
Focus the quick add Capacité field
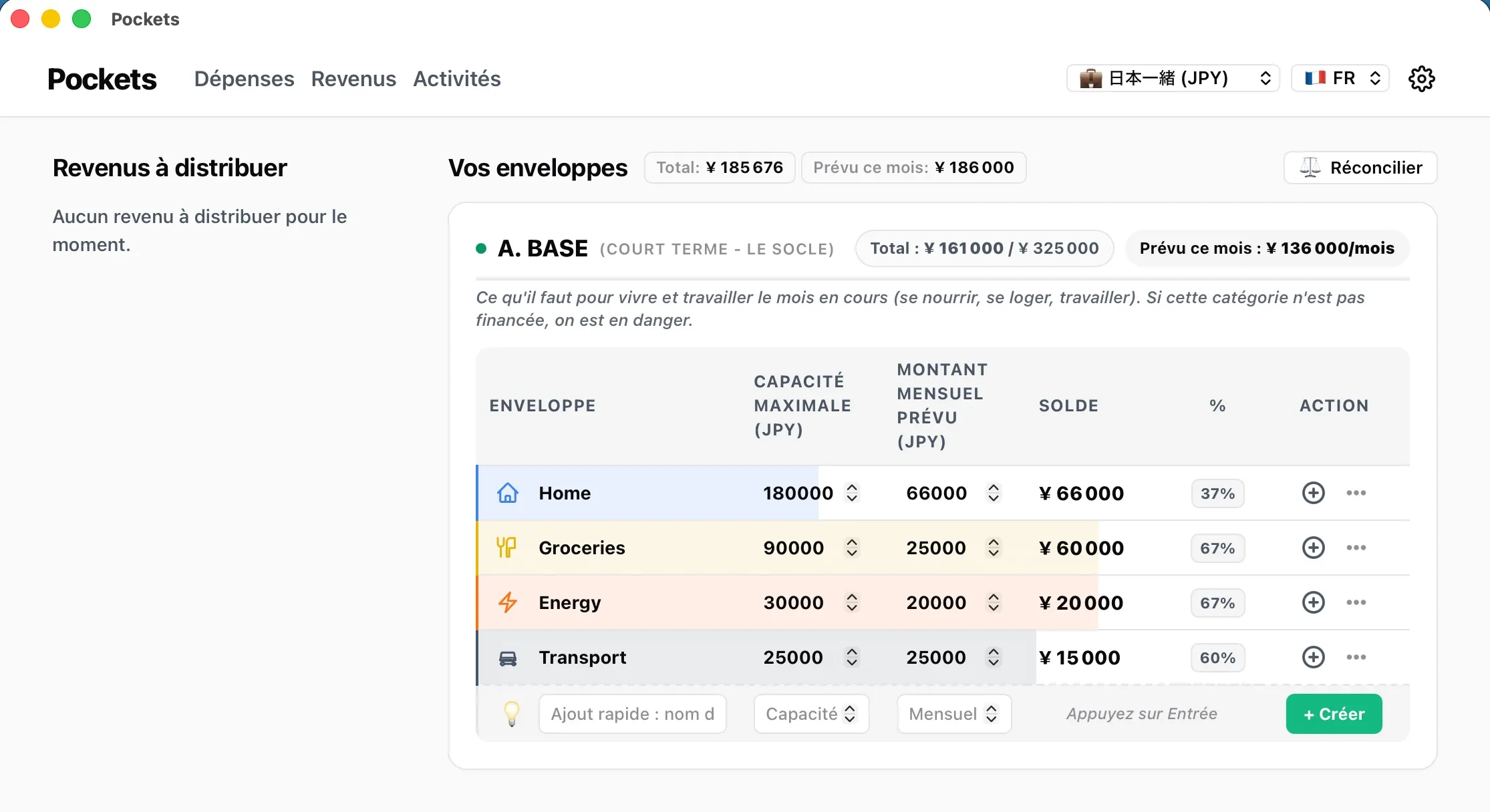click(811, 714)
